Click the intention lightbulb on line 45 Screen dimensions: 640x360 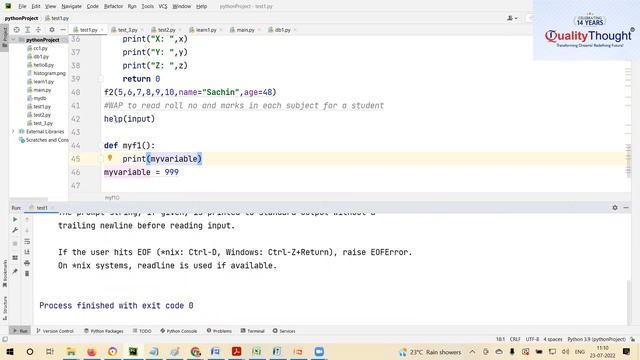[x=110, y=158]
